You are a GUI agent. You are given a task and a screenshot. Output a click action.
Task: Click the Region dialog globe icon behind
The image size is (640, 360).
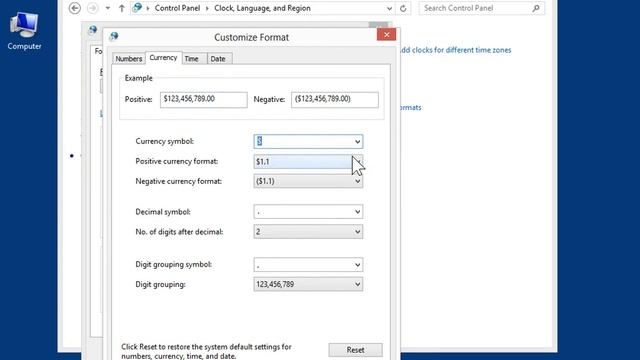pos(93,30)
